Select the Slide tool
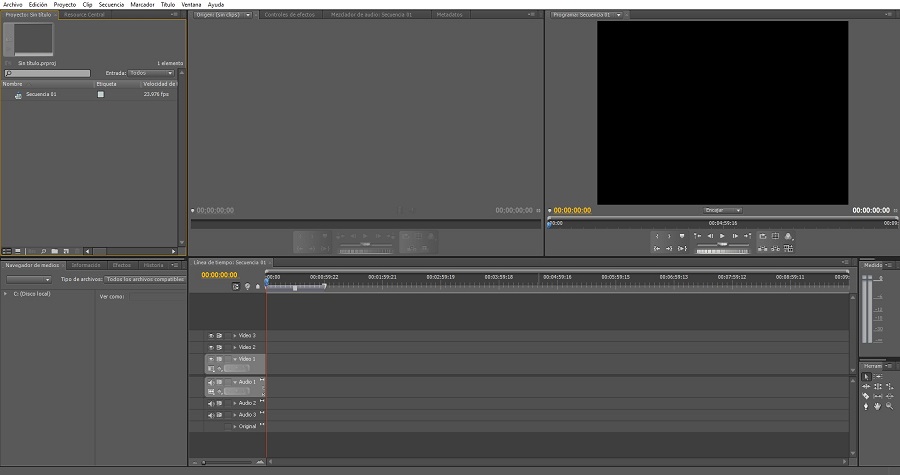This screenshot has width=900, height=475. point(889,396)
